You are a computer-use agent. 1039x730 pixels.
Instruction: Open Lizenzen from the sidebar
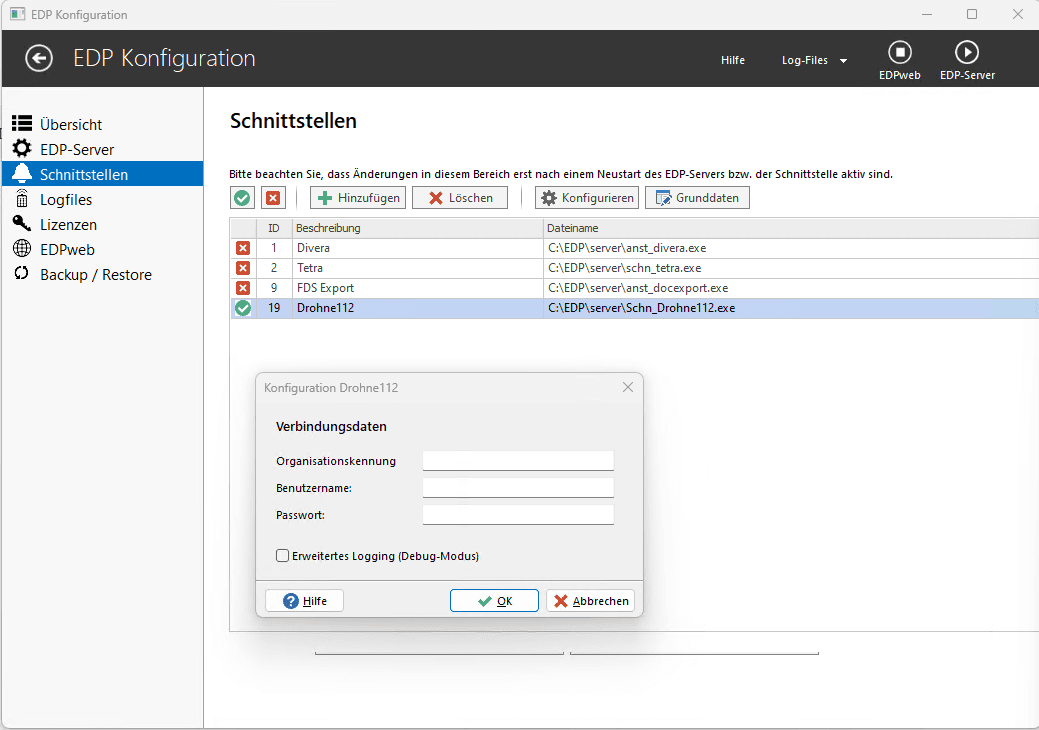[68, 225]
